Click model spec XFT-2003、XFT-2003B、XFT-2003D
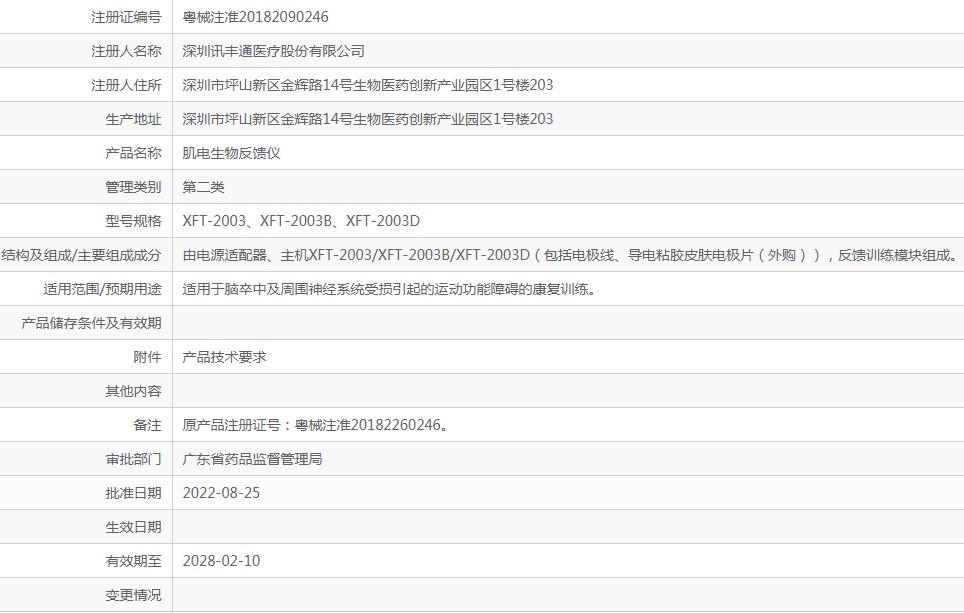 tap(301, 221)
